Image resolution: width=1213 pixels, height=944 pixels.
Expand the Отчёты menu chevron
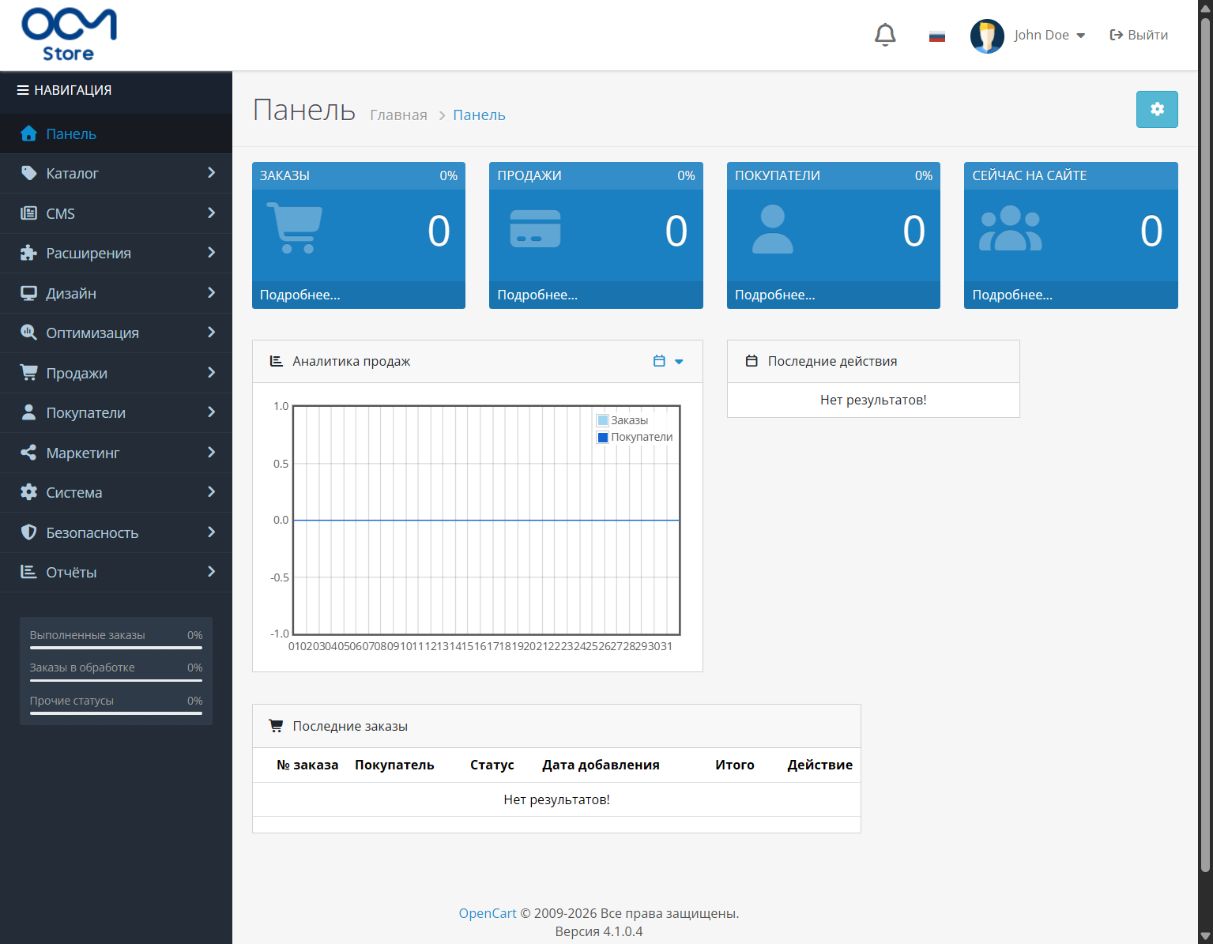(x=211, y=572)
